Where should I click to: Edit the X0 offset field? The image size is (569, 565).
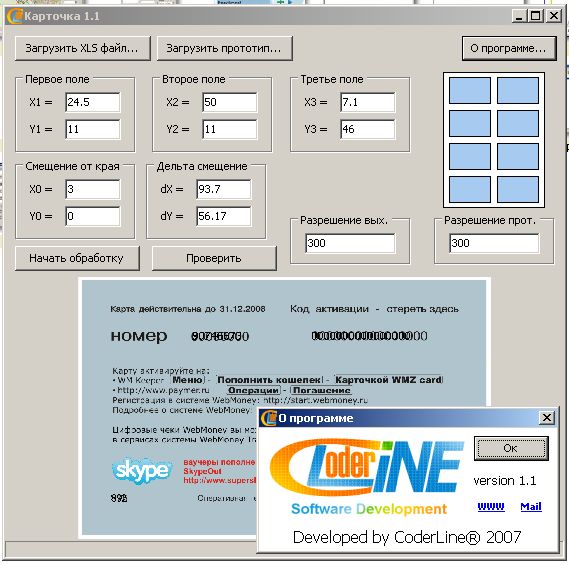(93, 189)
